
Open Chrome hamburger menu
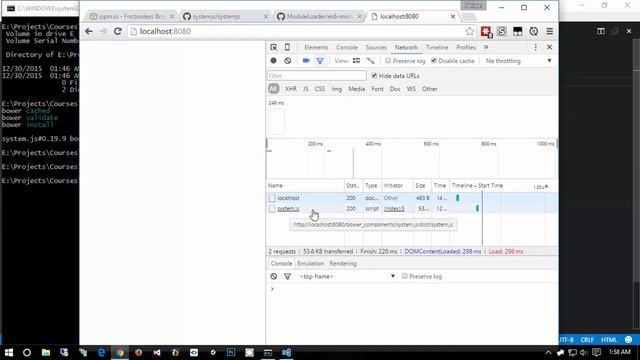550,31
